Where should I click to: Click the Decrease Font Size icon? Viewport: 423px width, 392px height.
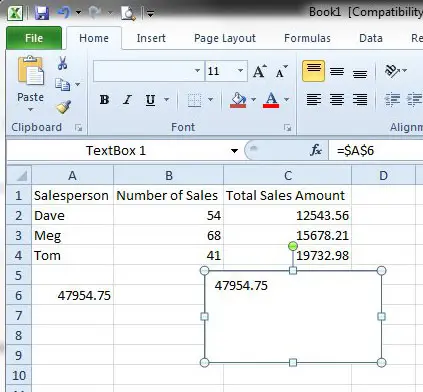tap(281, 71)
